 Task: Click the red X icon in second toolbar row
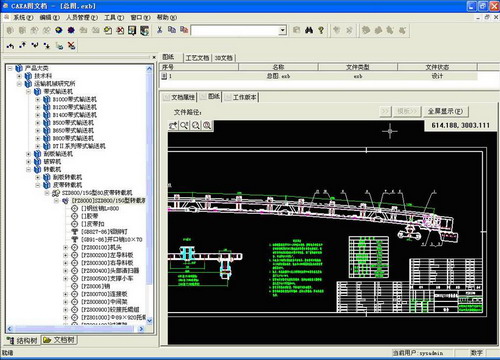tap(71, 46)
